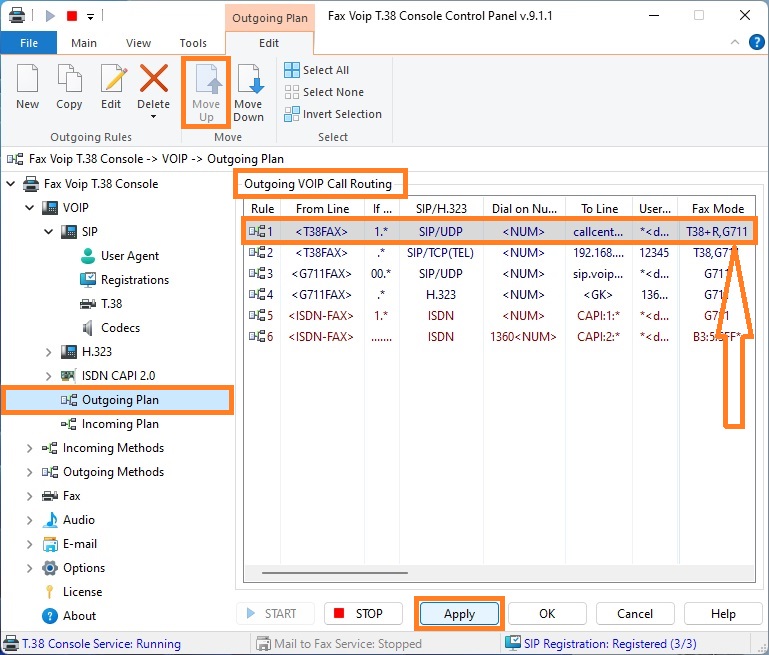Click the Fax machine tree icon
The image size is (769, 655).
coord(50,496)
